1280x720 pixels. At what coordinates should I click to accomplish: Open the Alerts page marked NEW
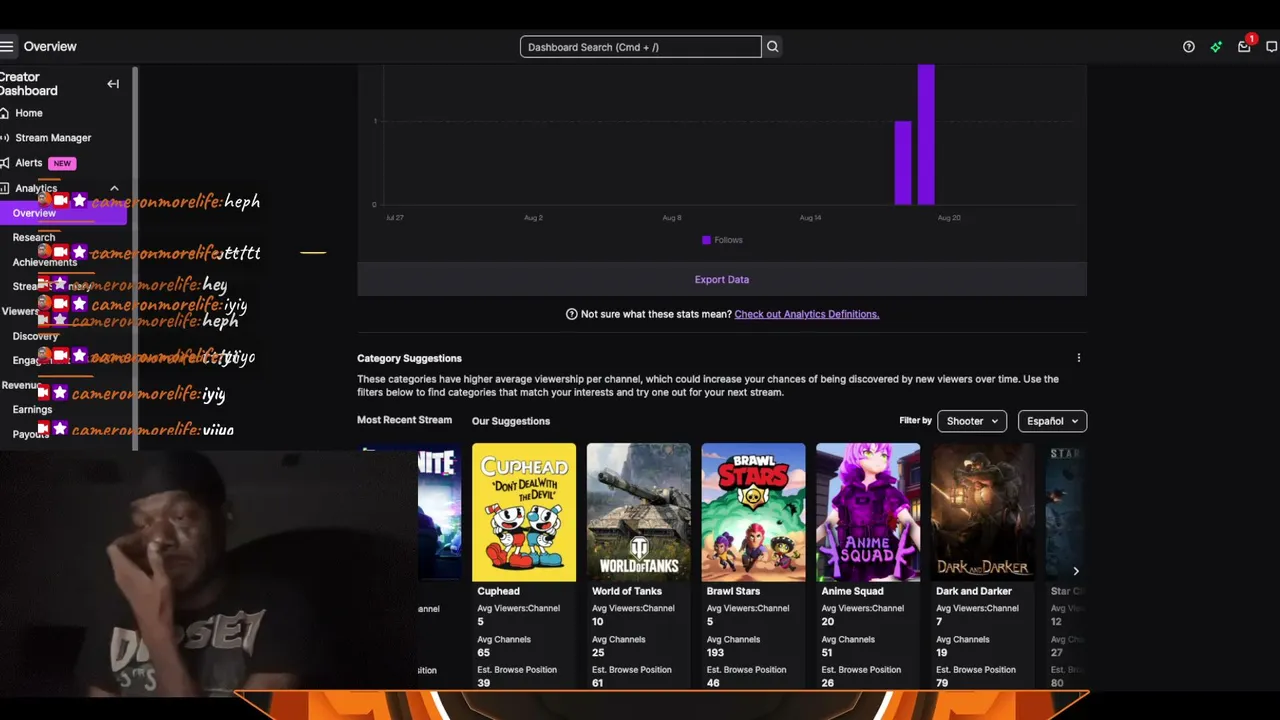[29, 163]
